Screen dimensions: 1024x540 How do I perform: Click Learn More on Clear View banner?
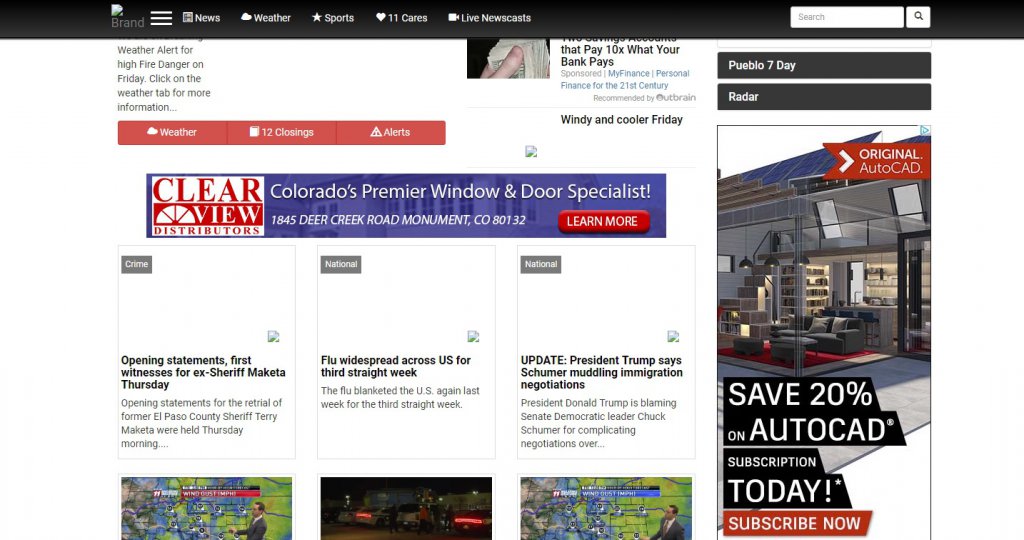pyautogui.click(x=602, y=221)
